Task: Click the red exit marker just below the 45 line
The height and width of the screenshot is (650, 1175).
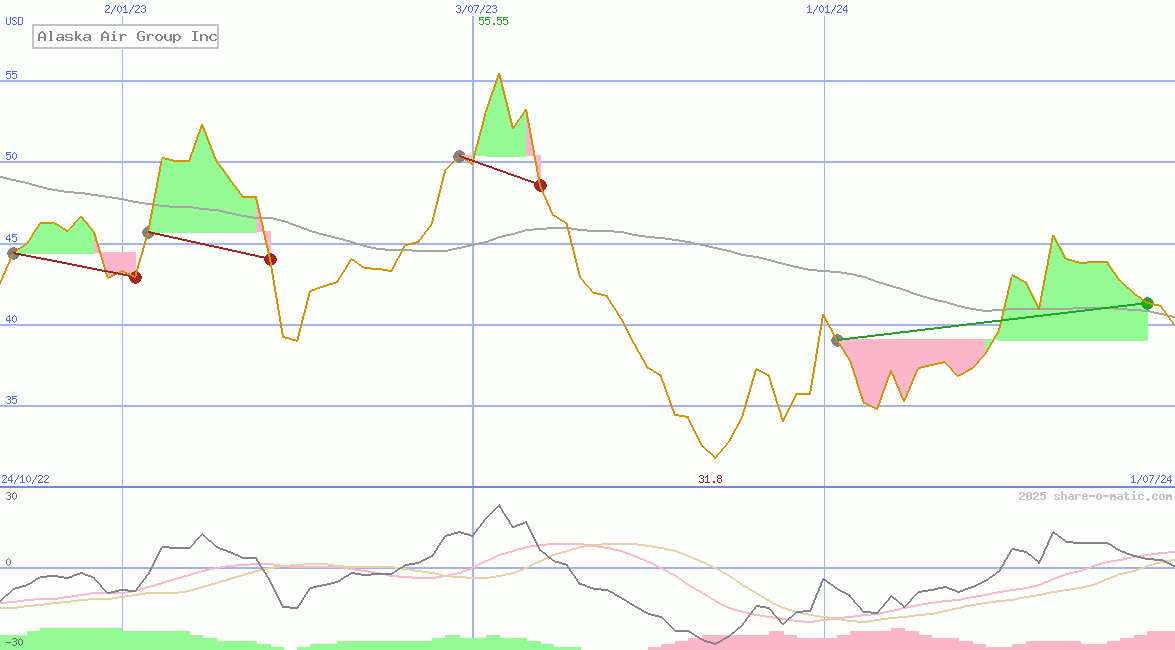Action: pos(270,259)
